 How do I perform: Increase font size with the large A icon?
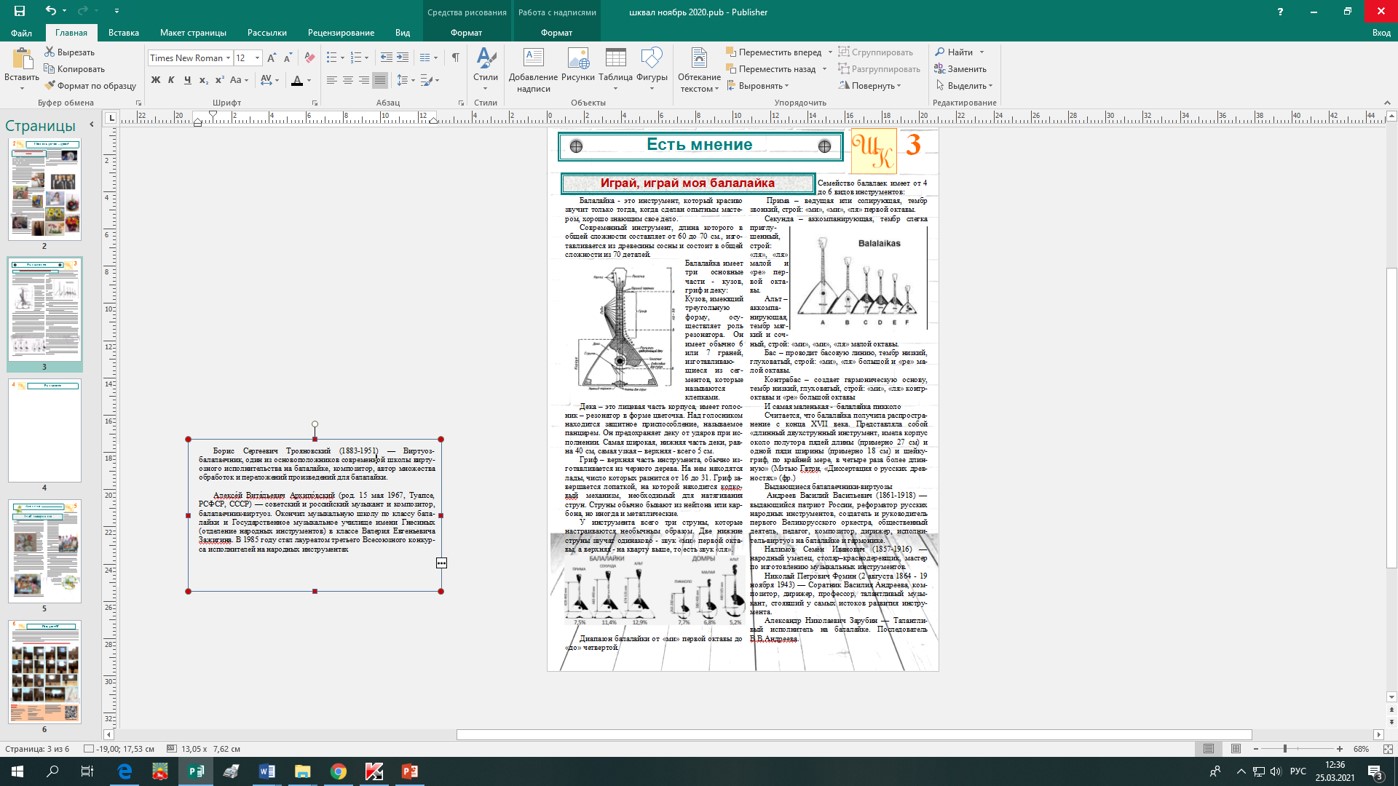pos(272,58)
